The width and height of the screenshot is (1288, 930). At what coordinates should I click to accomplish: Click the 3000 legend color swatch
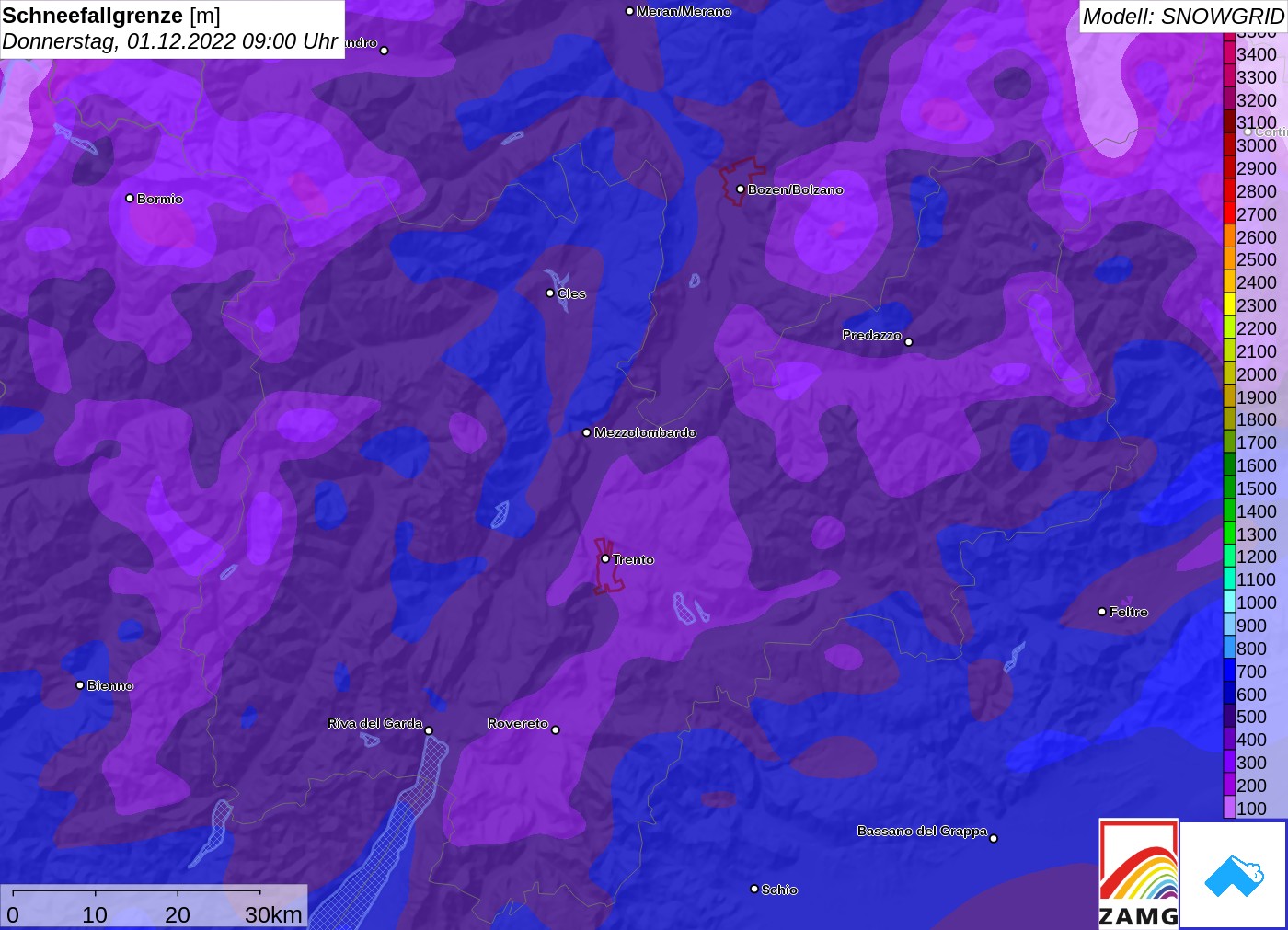1229,145
